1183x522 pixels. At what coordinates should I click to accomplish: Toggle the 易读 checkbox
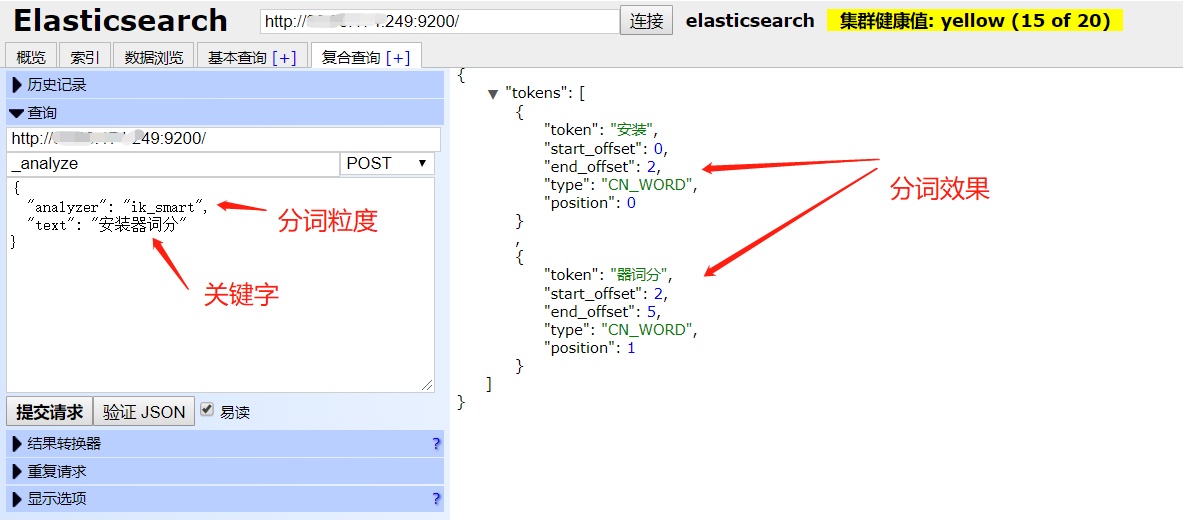pos(207,410)
